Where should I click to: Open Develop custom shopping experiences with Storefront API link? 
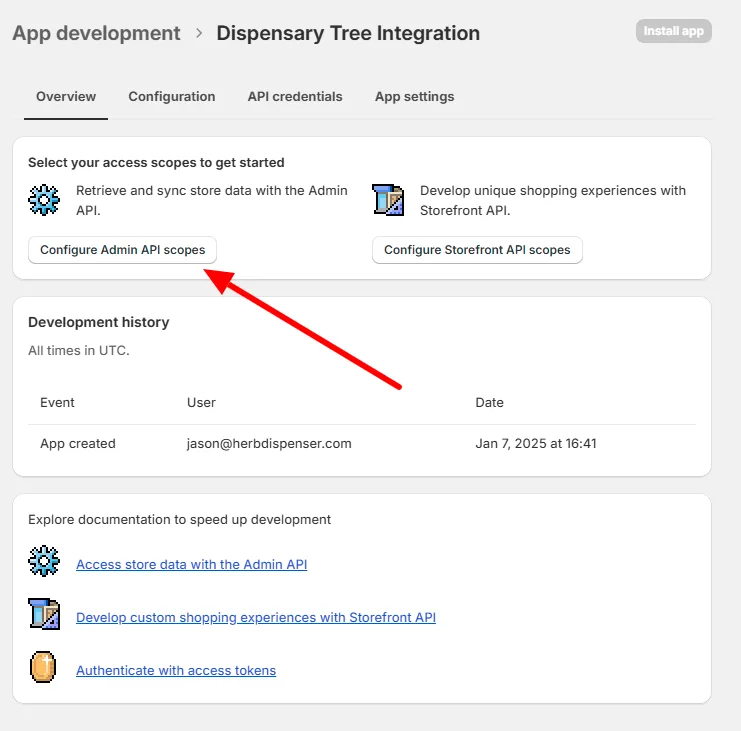[x=256, y=617]
